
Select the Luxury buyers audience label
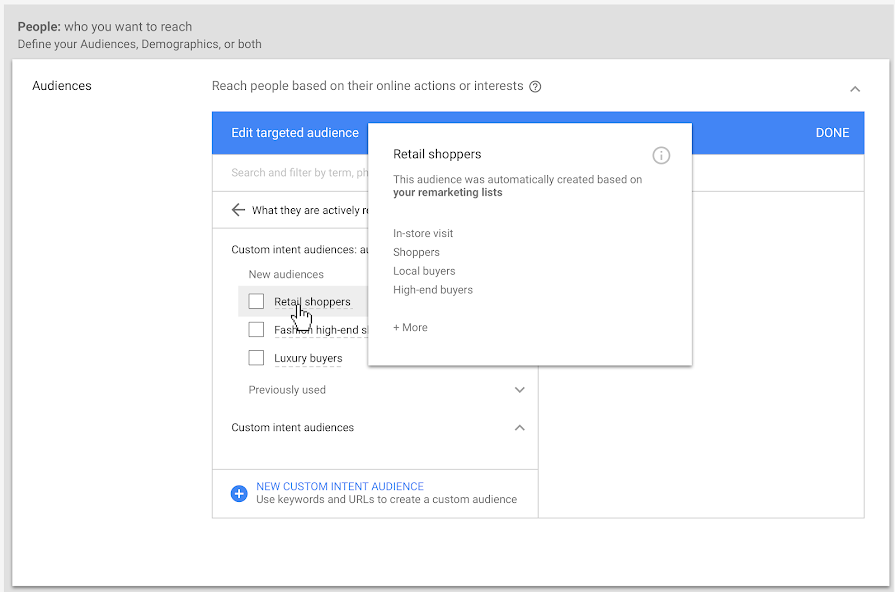(308, 358)
